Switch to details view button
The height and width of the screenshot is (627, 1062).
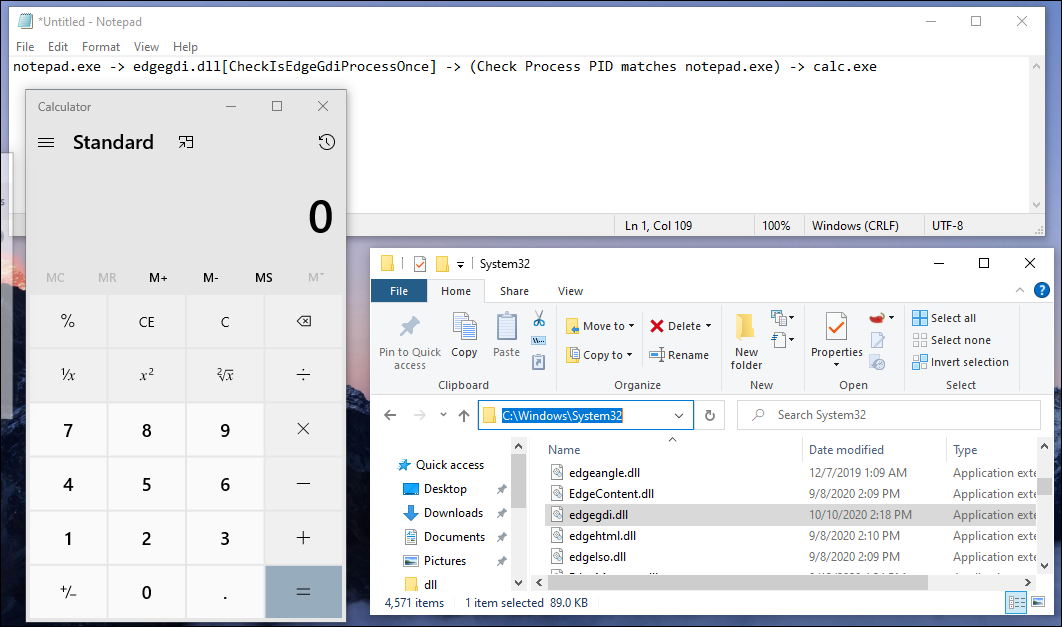click(1017, 602)
